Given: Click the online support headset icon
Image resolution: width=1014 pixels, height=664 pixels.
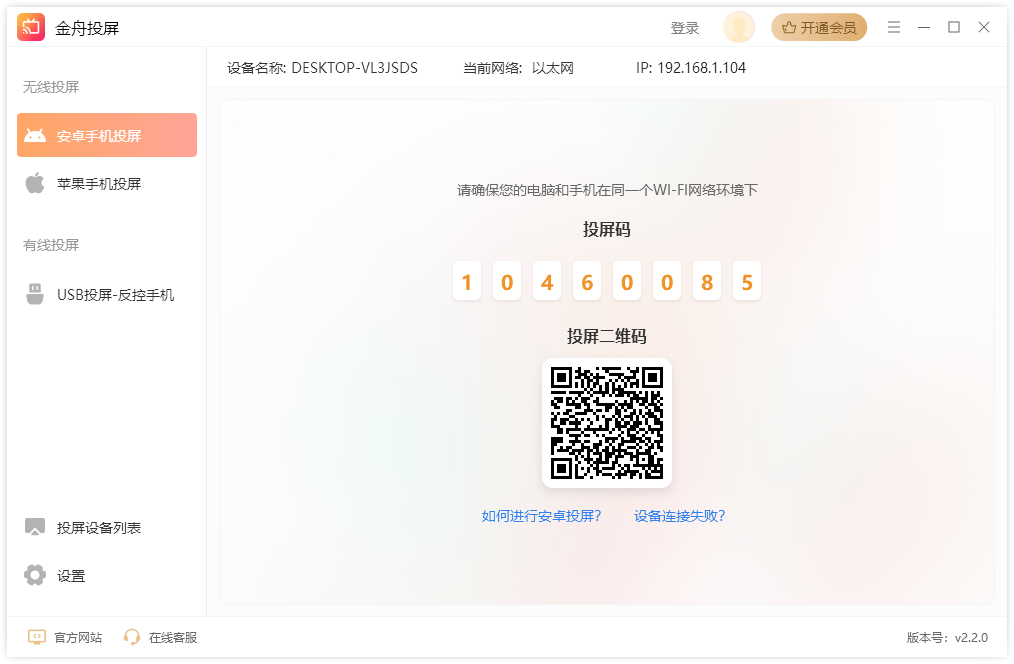Looking at the screenshot, I should click(x=132, y=637).
